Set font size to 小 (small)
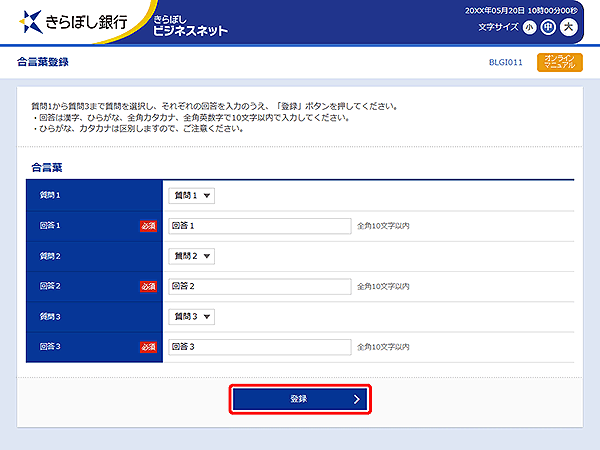Image resolution: width=600 pixels, height=450 pixels. tap(530, 27)
